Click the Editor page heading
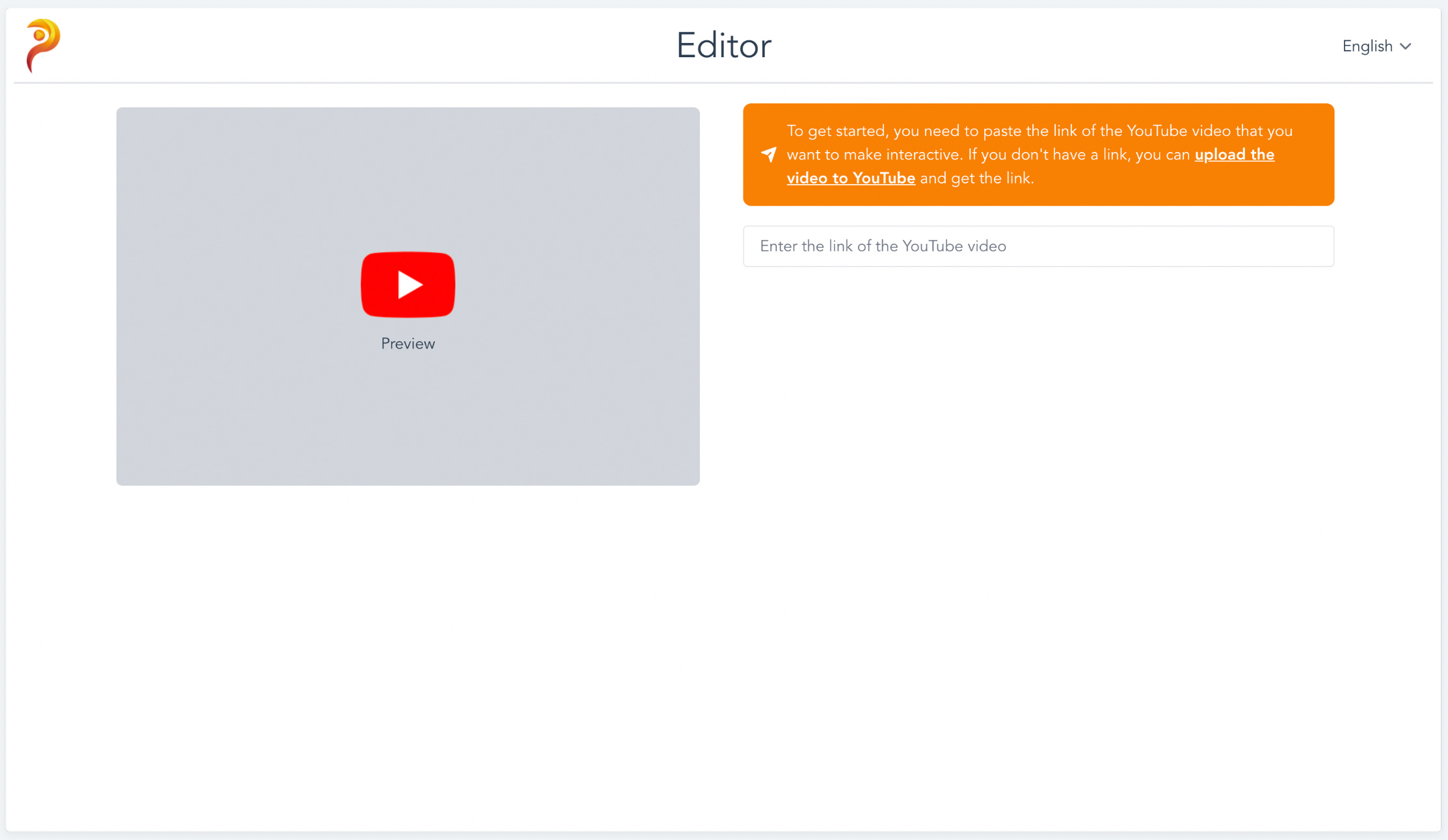1448x840 pixels. click(723, 46)
